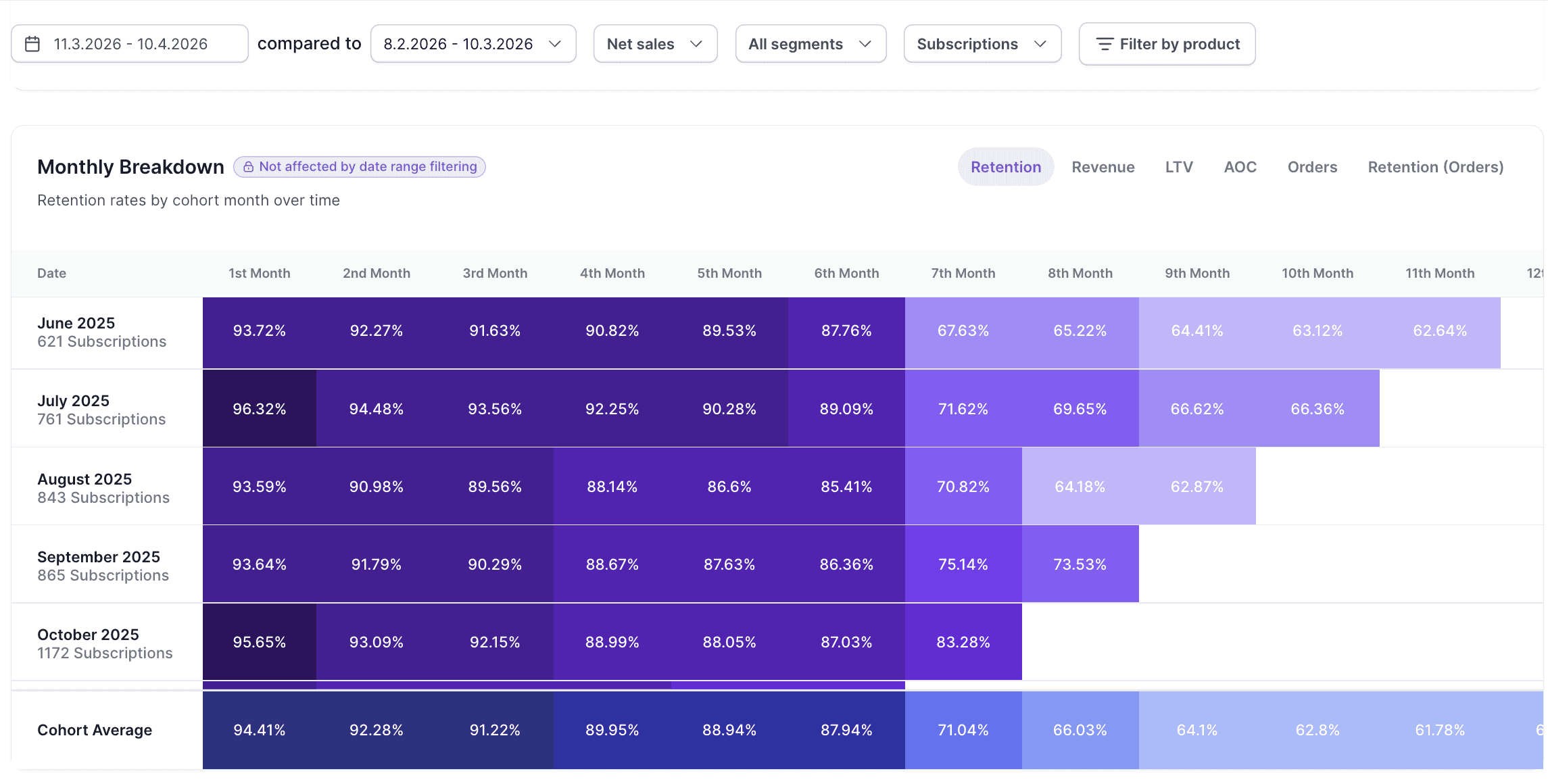Open the All segments dropdown
1548x784 pixels.
click(810, 44)
